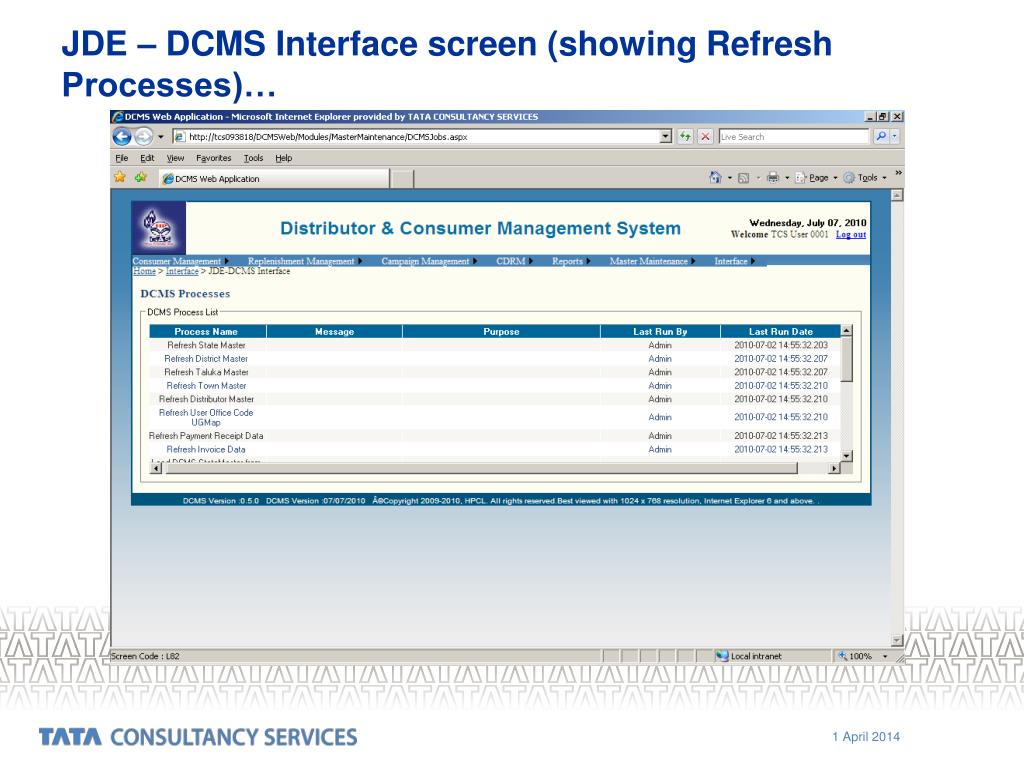Select the DCMS Web Application tab
This screenshot has height=768, width=1024.
point(274,178)
